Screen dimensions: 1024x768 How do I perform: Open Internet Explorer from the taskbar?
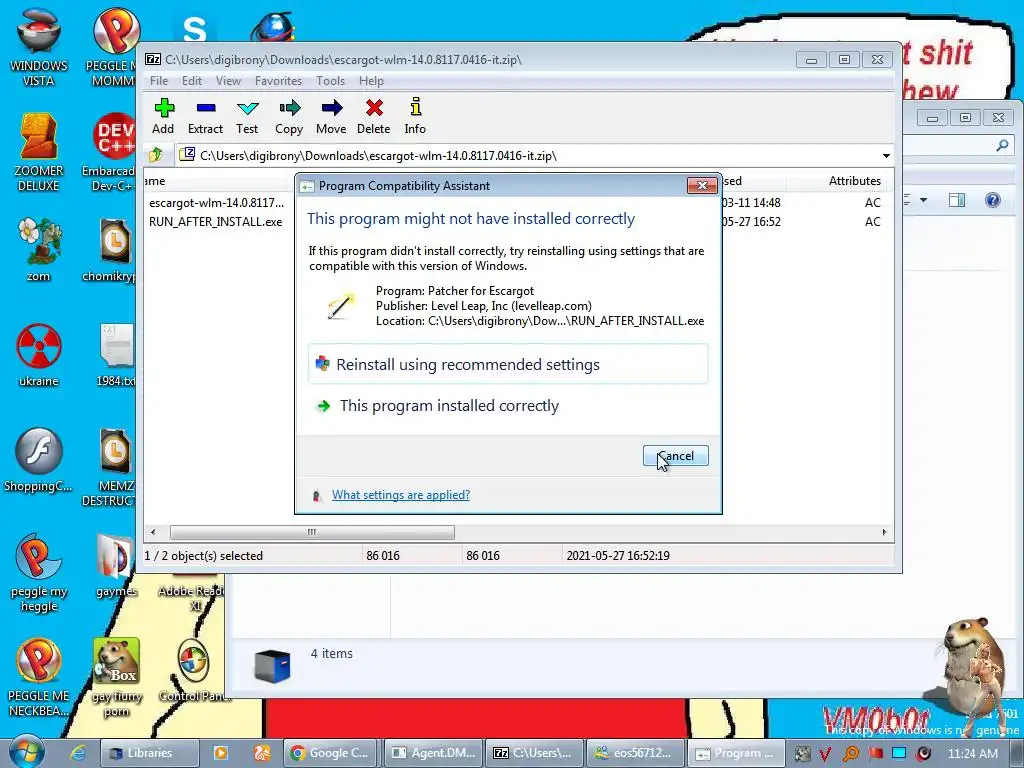tap(78, 752)
